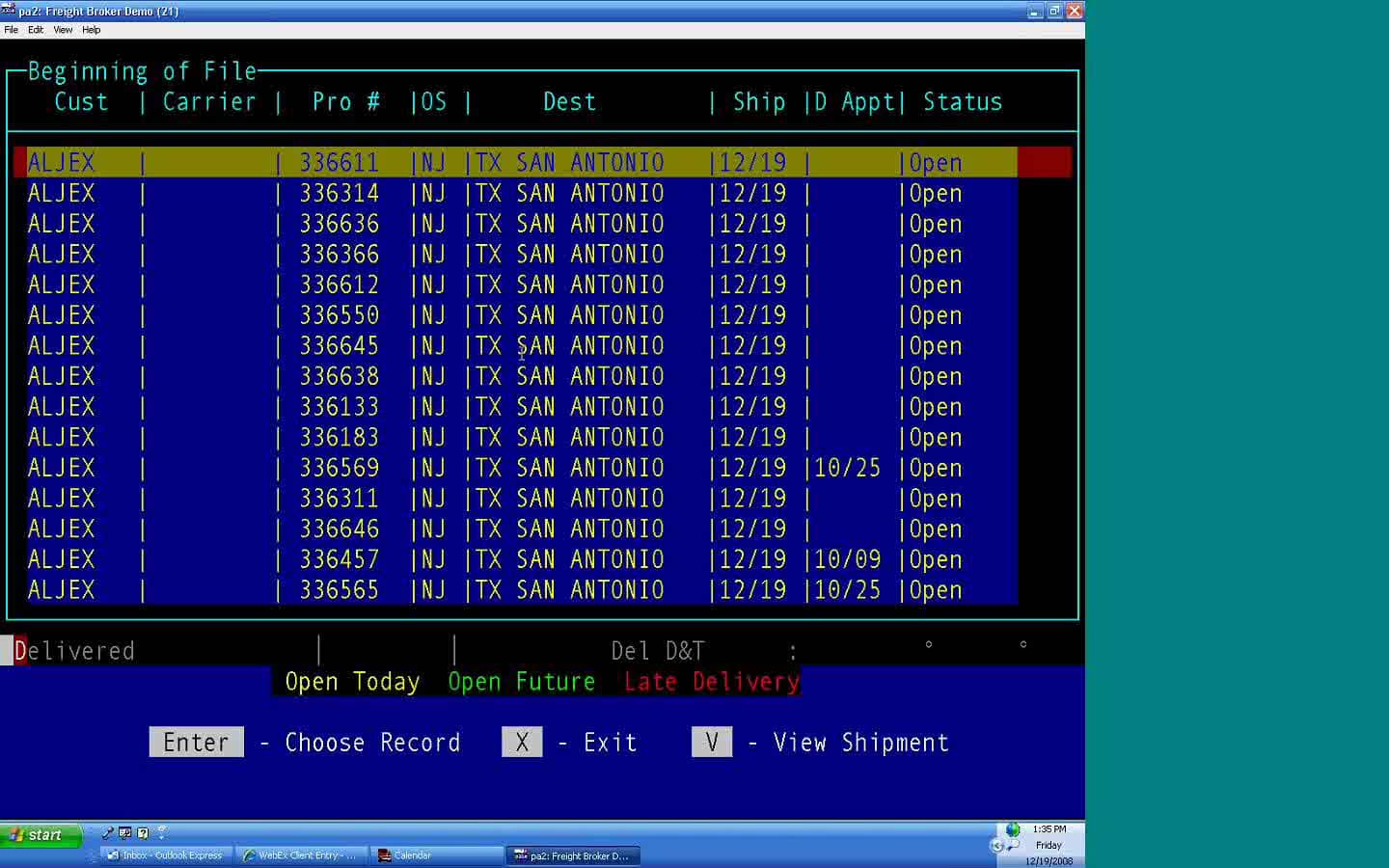
Task: Select row with Pro # 336569
Action: point(522,468)
